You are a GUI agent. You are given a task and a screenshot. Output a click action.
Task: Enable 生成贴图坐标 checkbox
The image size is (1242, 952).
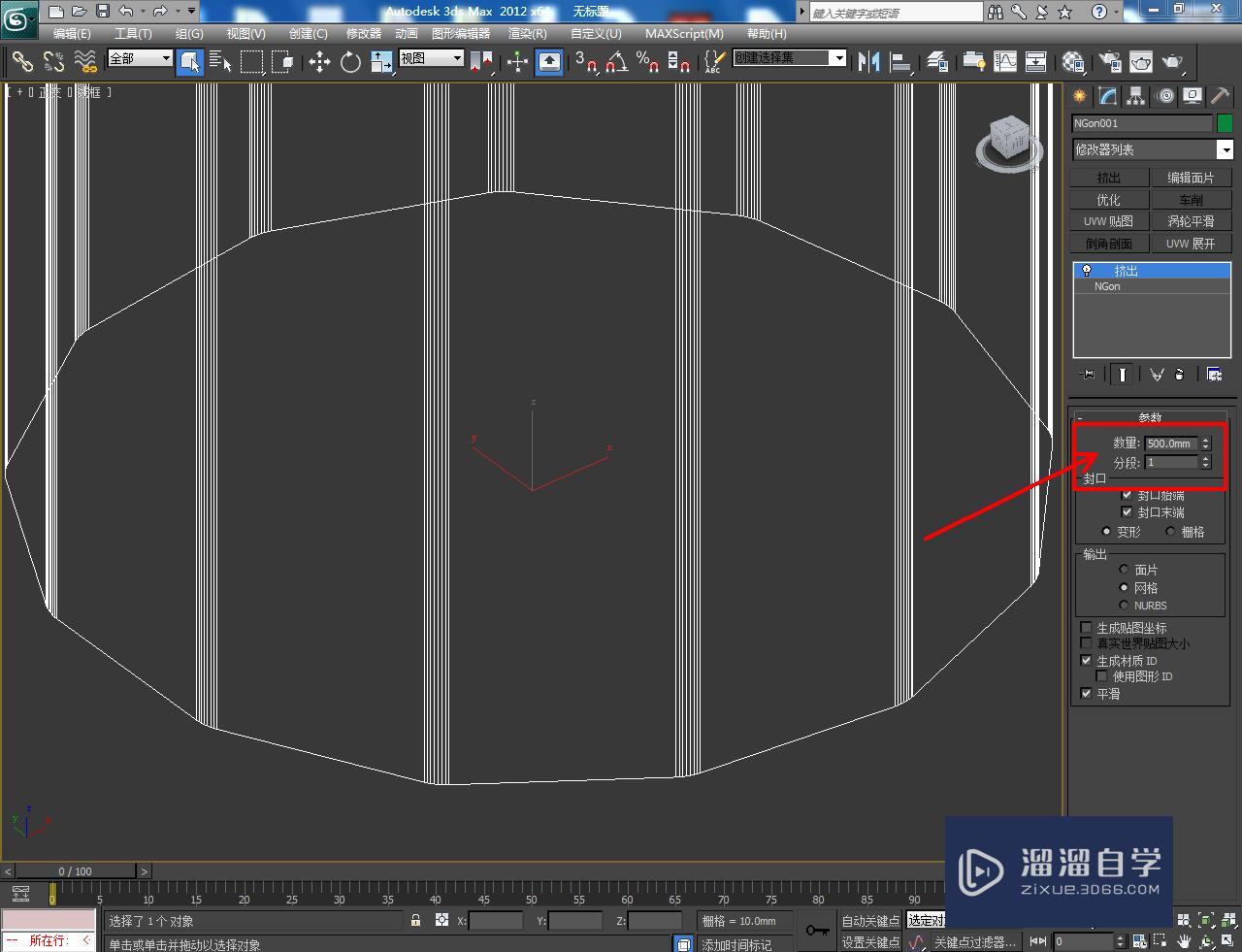pyautogui.click(x=1087, y=628)
